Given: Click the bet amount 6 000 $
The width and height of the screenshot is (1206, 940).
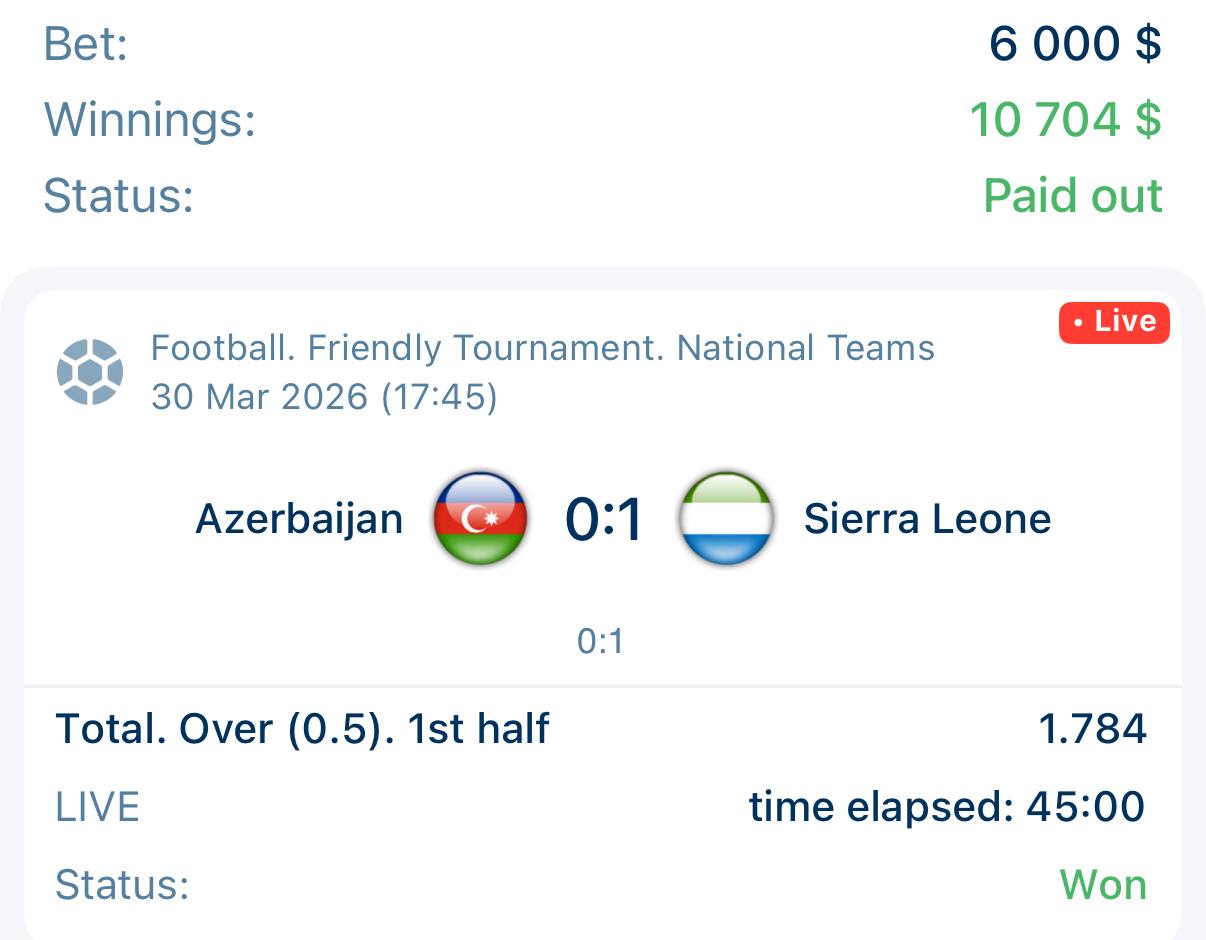Looking at the screenshot, I should [x=1075, y=44].
